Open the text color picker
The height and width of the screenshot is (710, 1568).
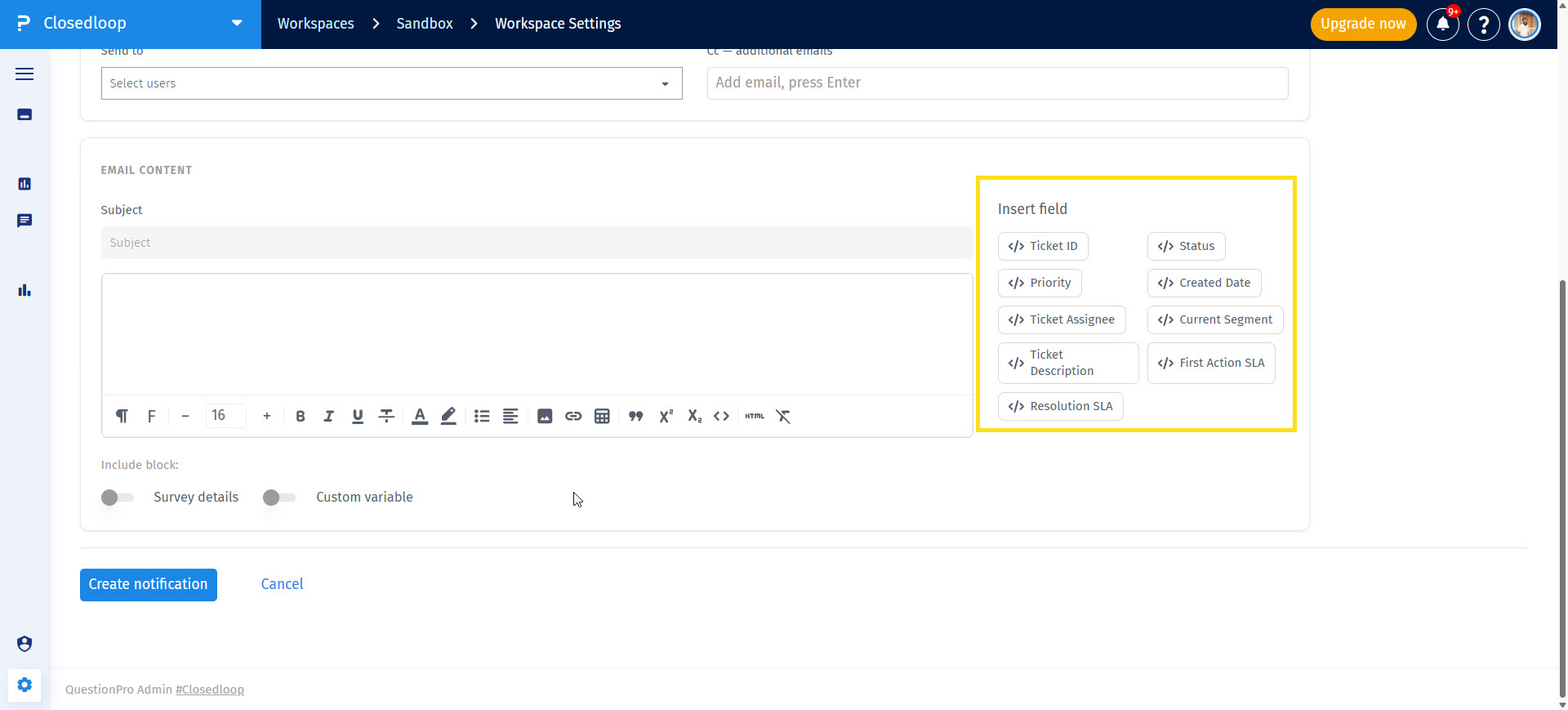(x=420, y=416)
